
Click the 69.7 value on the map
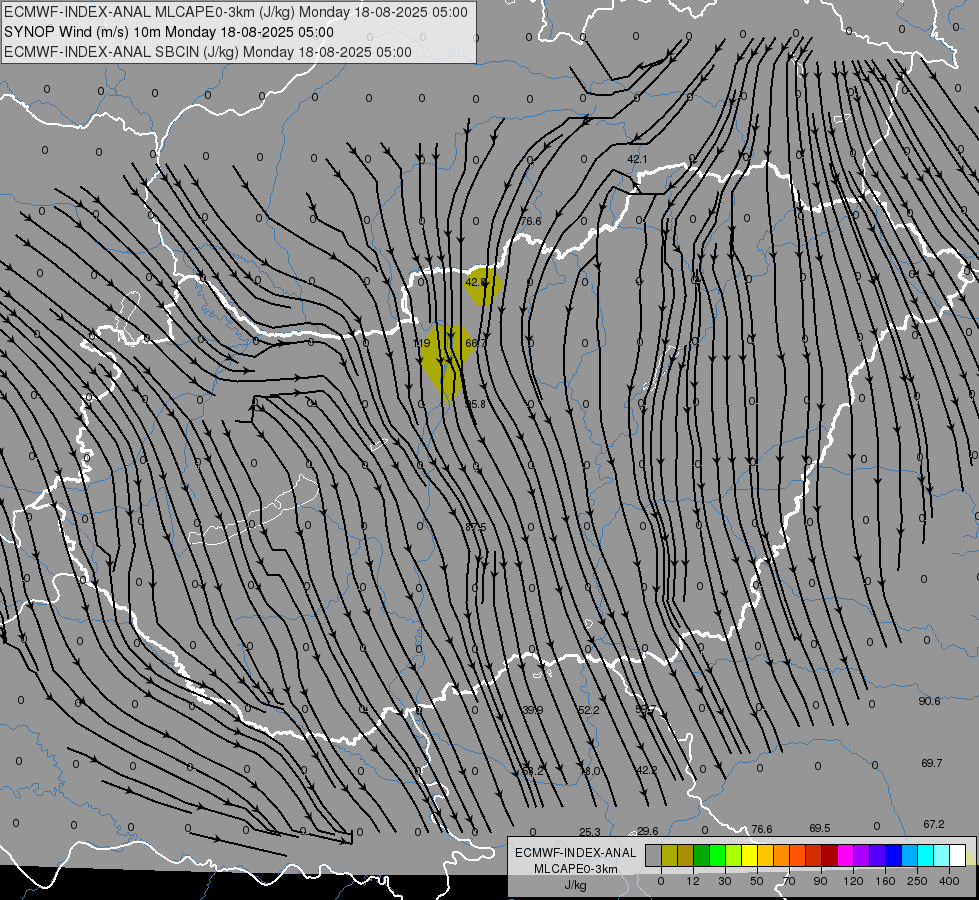point(932,763)
